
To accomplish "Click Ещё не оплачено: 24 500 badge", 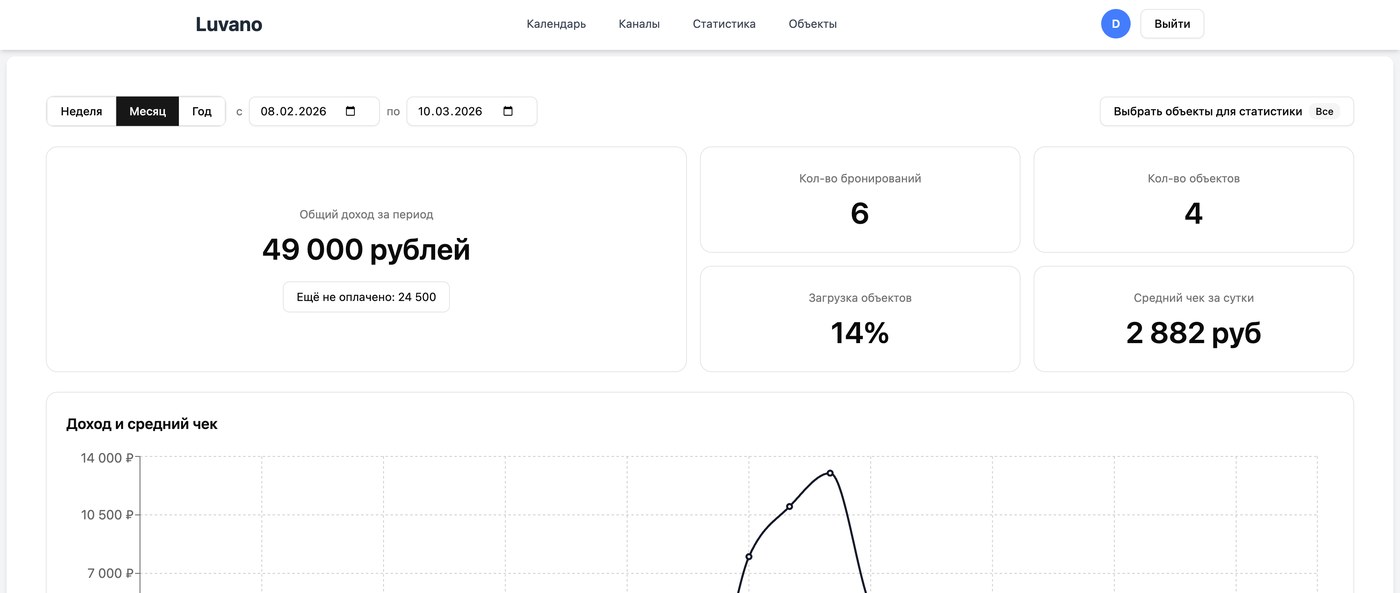I will pyautogui.click(x=366, y=297).
